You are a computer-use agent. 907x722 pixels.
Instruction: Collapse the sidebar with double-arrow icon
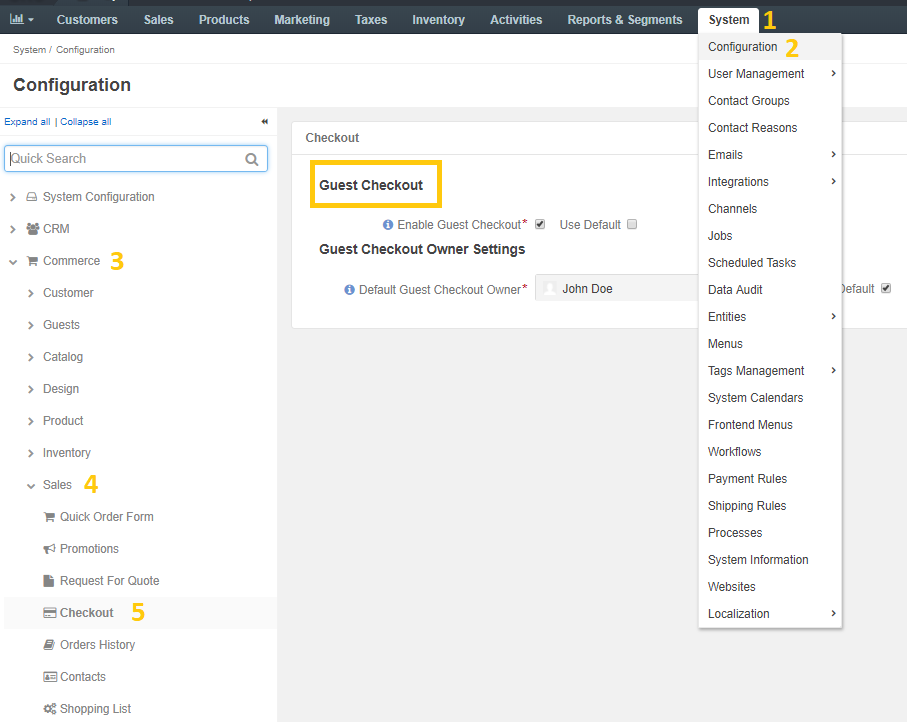pos(264,121)
